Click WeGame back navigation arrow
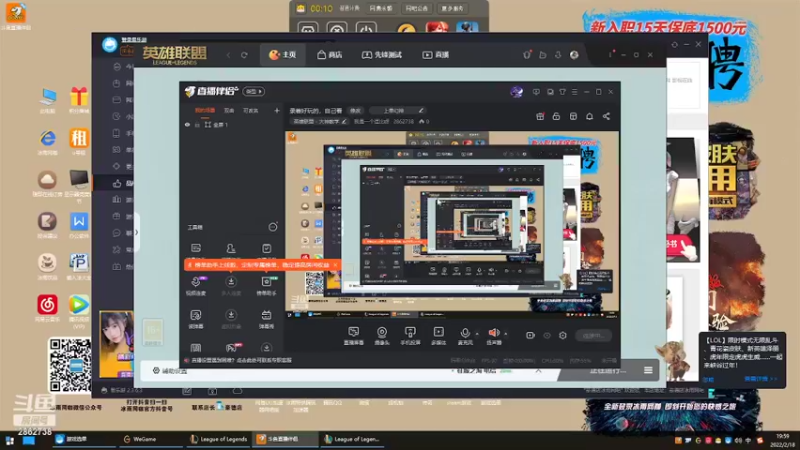 (229, 55)
